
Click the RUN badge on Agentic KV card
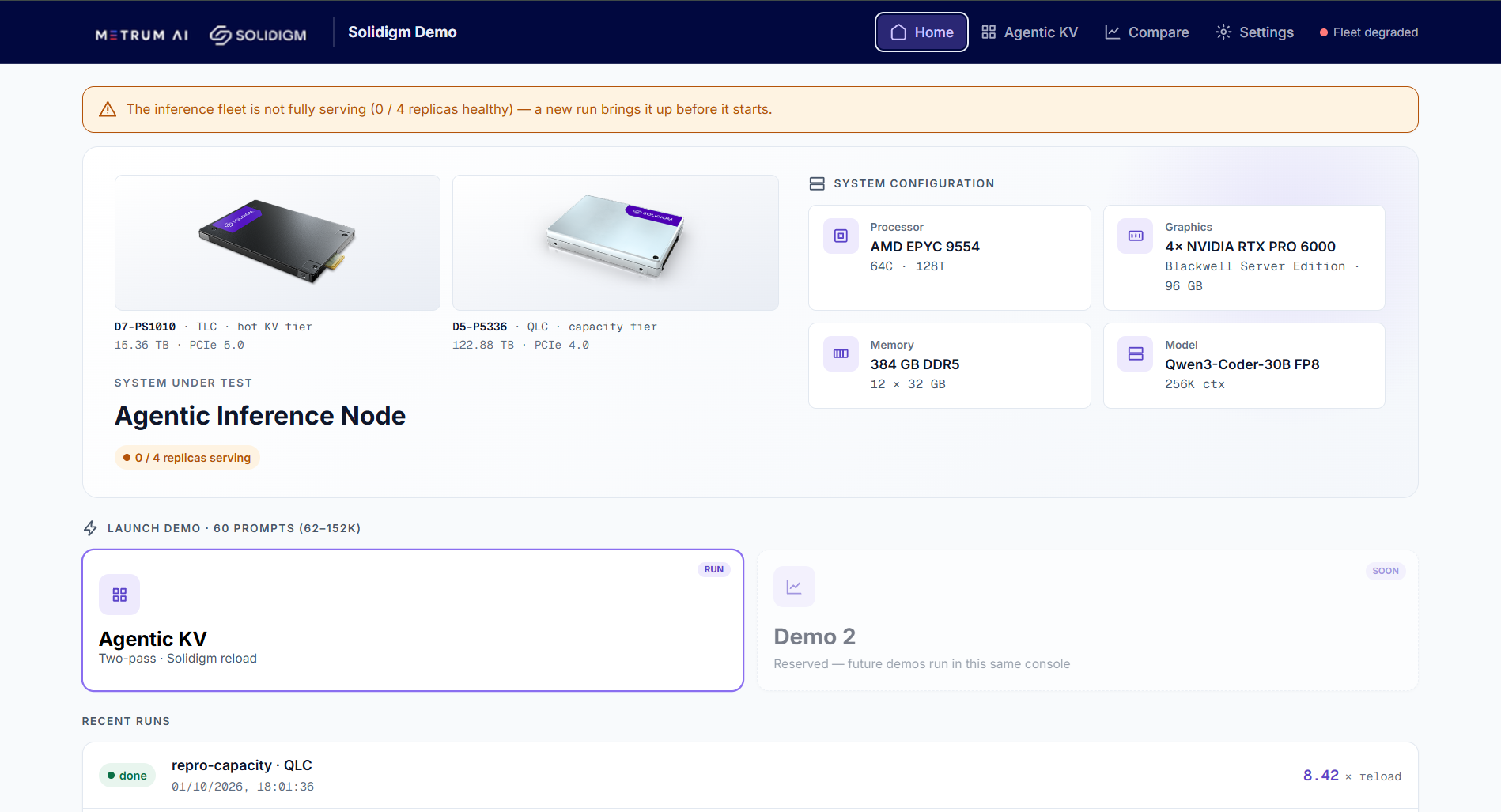point(714,569)
